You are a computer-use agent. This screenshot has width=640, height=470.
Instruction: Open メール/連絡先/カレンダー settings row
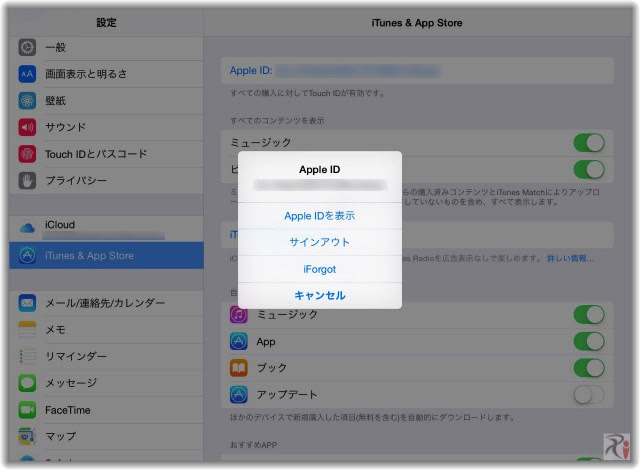point(106,303)
